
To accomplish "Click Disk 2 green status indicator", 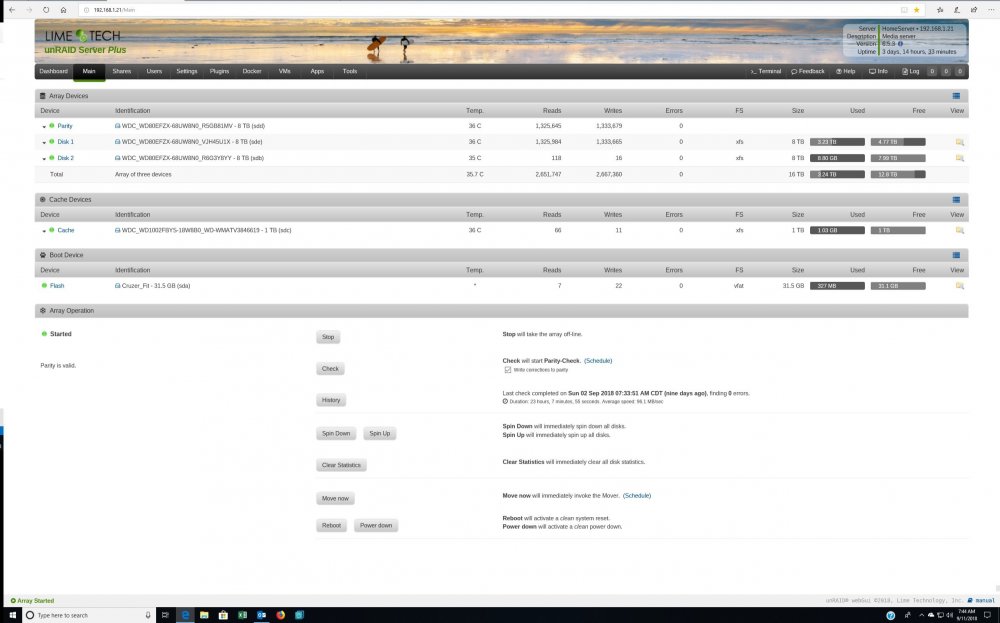I will pyautogui.click(x=52, y=158).
